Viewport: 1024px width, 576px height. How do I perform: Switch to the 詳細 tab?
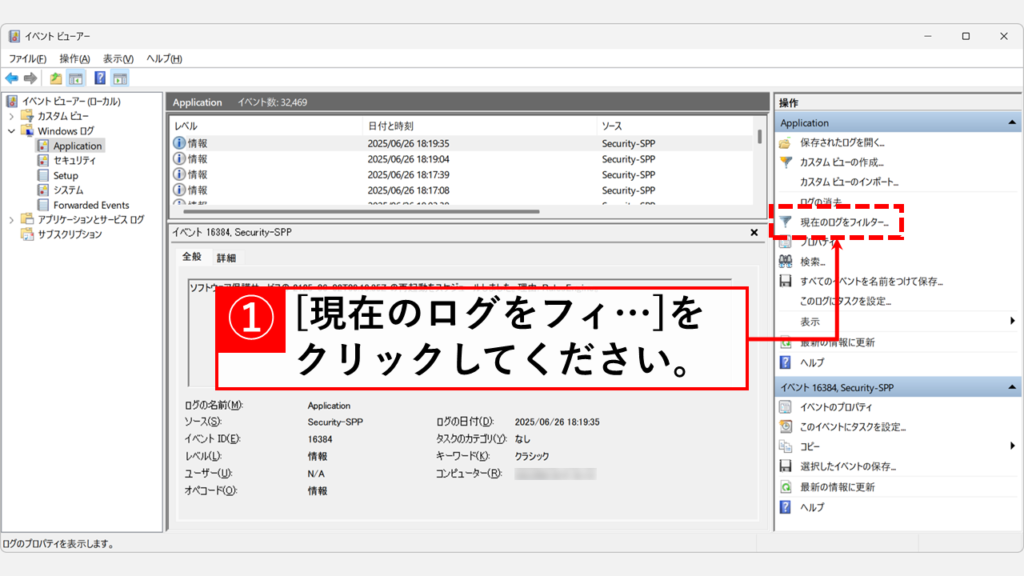click(x=226, y=258)
